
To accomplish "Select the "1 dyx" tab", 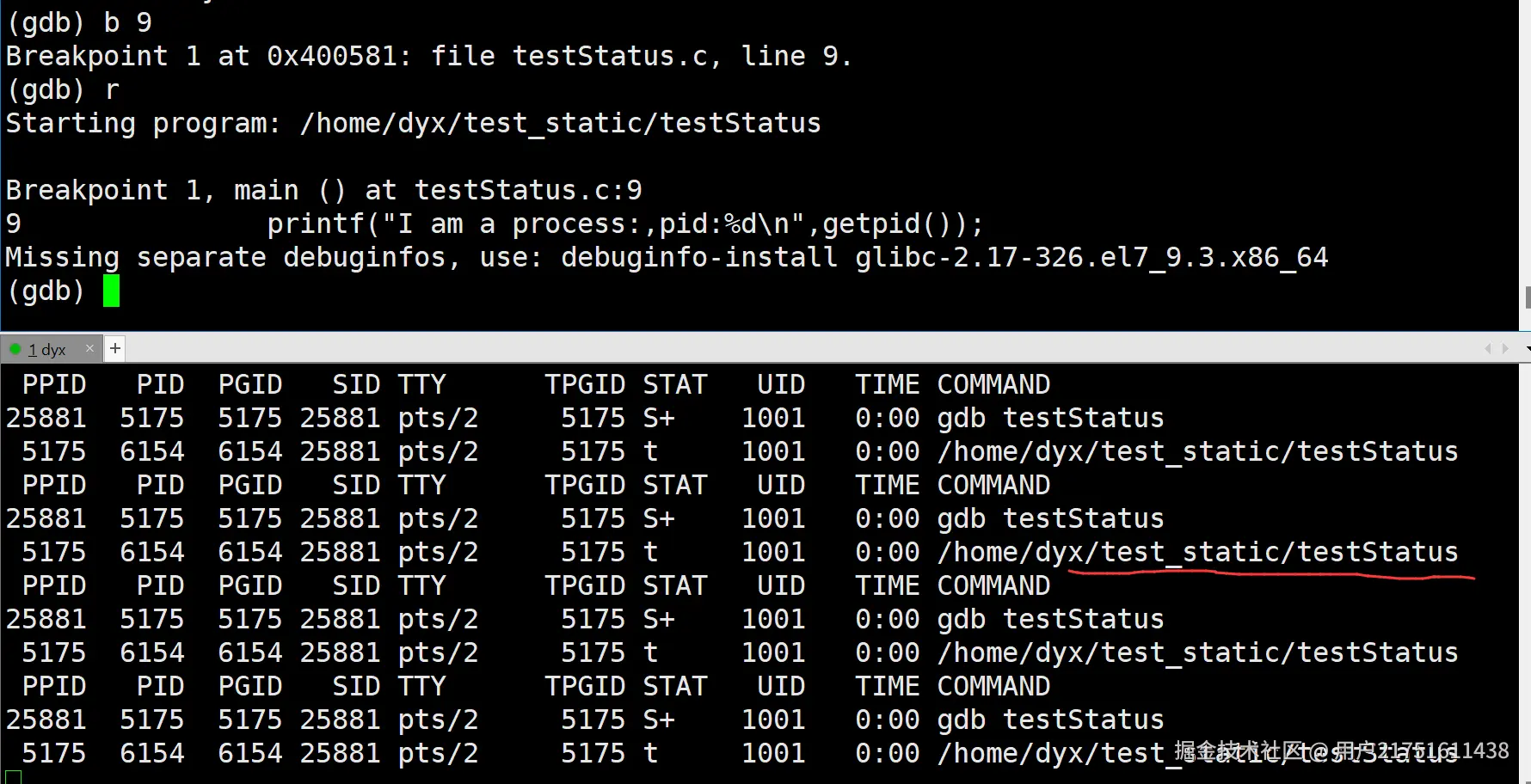I will 47,349.
